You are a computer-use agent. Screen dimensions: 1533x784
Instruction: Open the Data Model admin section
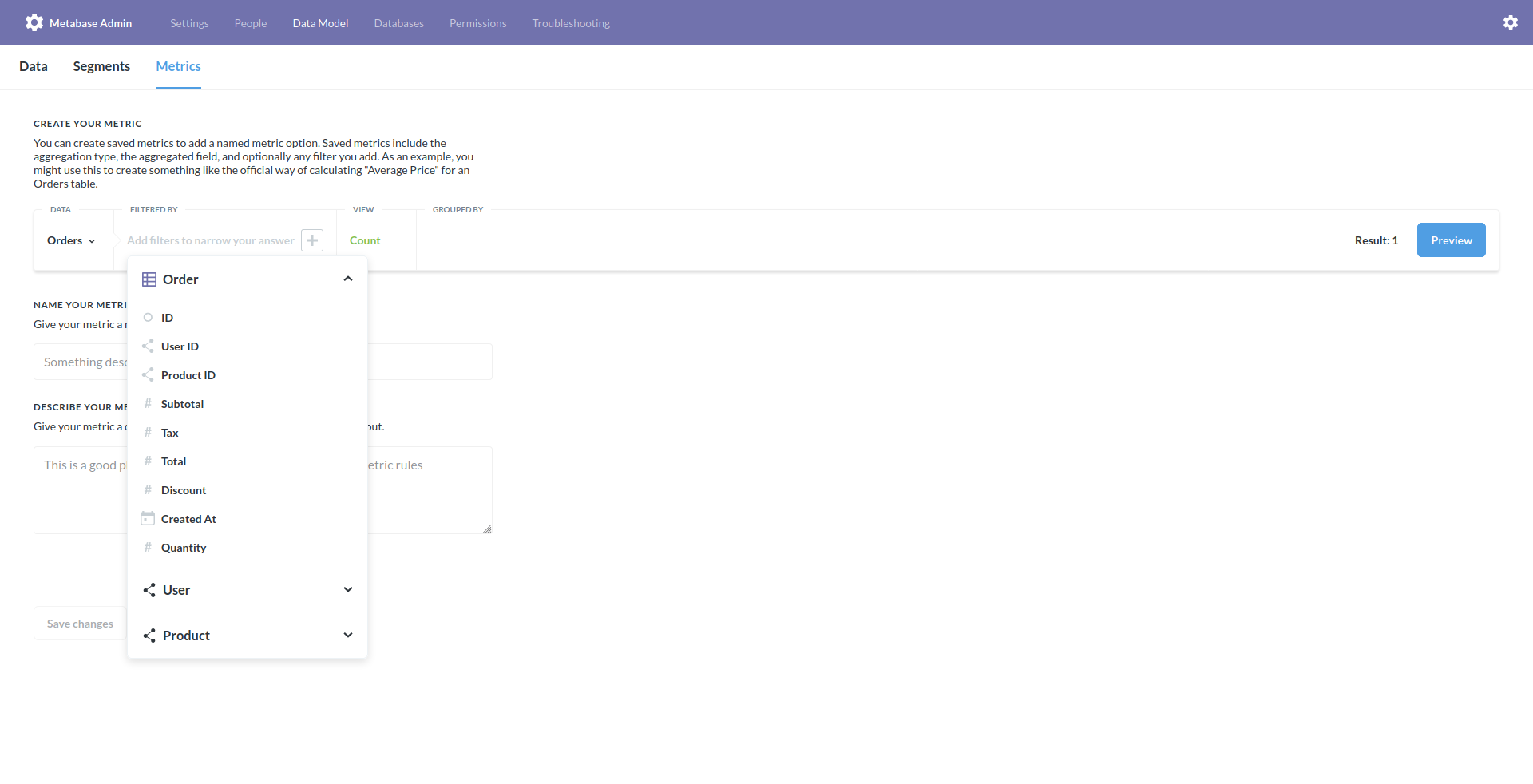coord(320,23)
